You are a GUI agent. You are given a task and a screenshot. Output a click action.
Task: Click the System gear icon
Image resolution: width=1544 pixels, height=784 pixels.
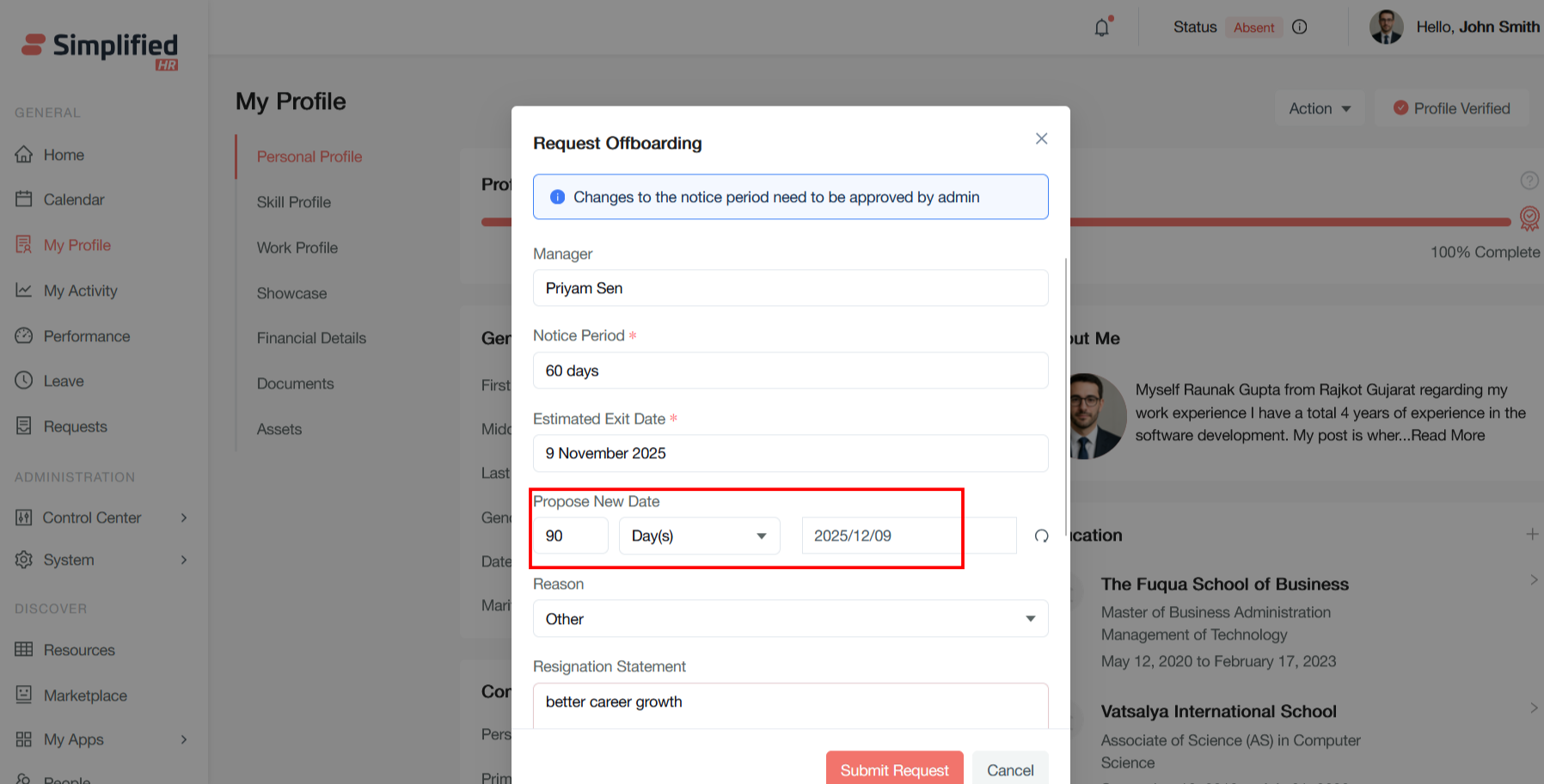coord(24,560)
